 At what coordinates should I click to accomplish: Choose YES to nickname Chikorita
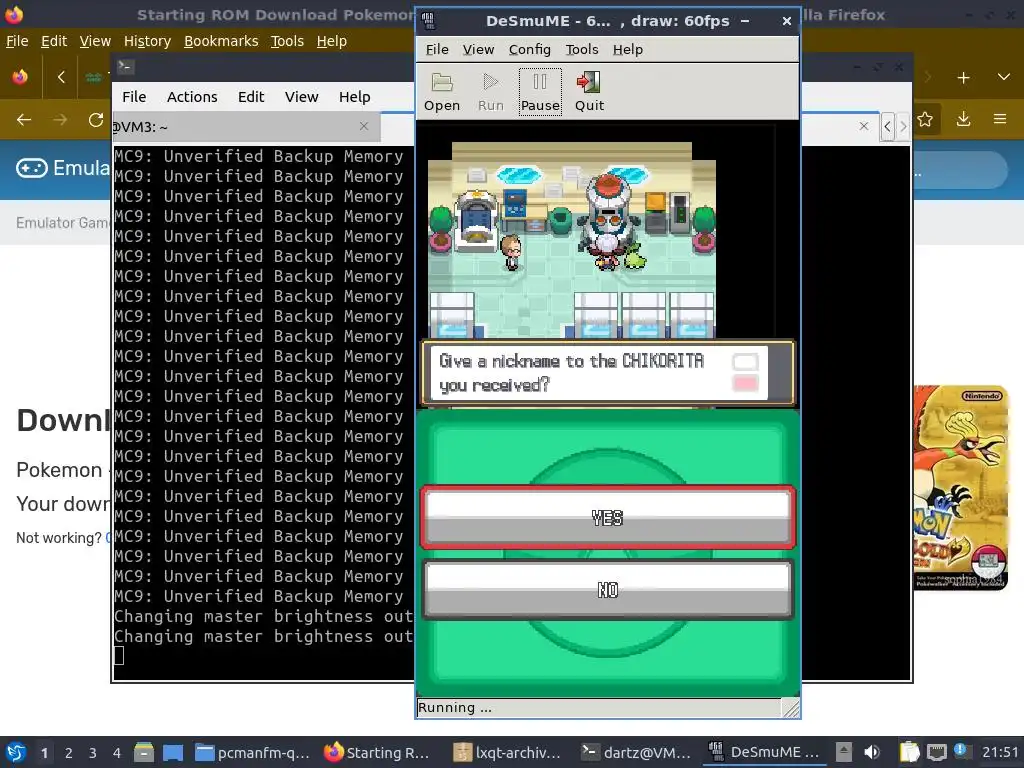[x=607, y=517]
